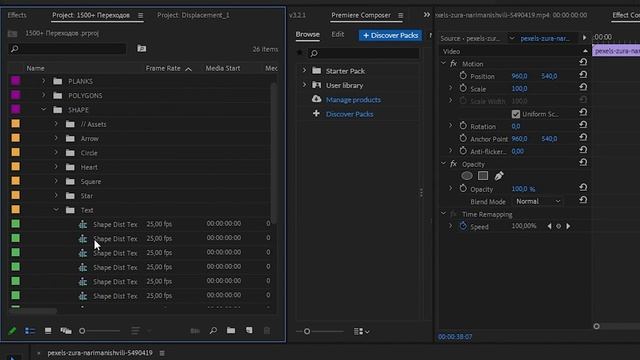
Task: Open Source clip dropdown arrow
Action: (x=511, y=38)
